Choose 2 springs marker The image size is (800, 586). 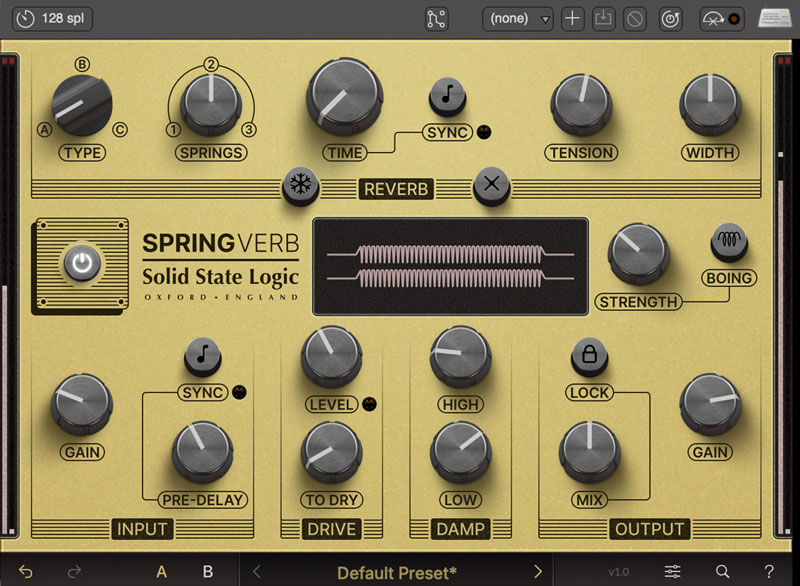click(x=211, y=64)
